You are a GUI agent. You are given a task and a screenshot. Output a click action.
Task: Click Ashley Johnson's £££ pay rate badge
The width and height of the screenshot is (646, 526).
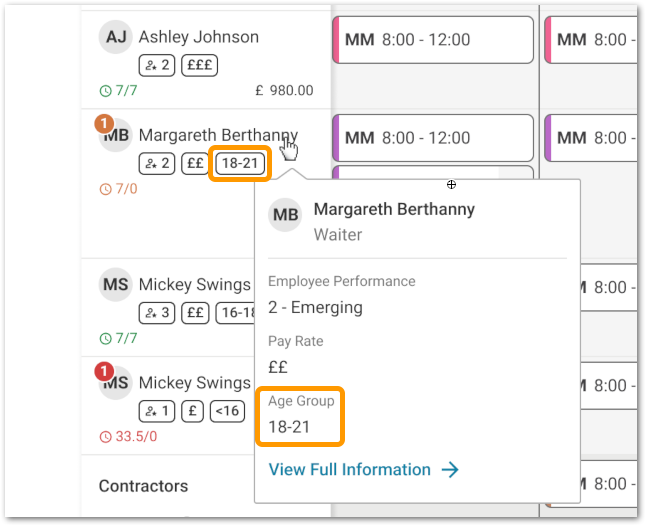200,65
